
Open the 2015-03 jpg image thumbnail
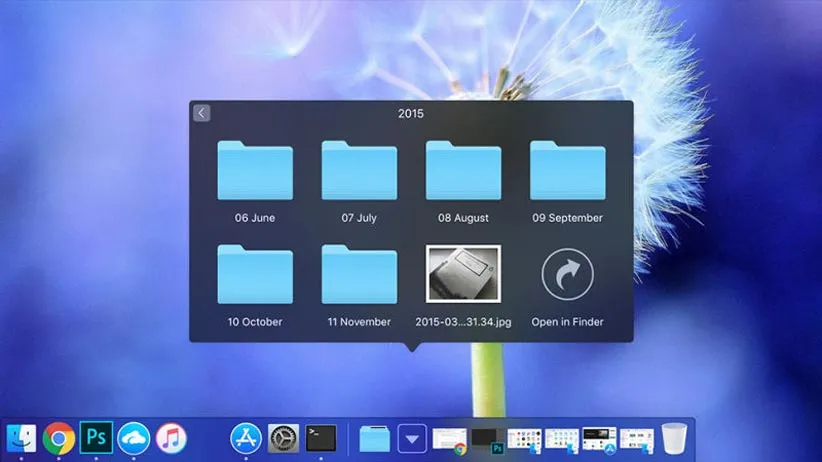(463, 274)
